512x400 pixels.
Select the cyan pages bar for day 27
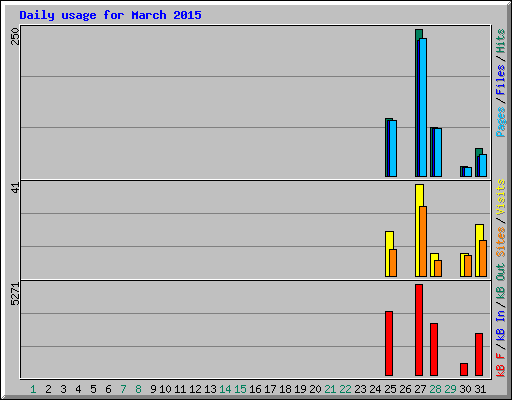pos(423,107)
